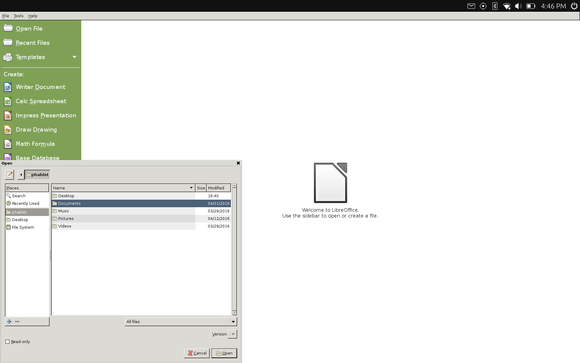Image resolution: width=580 pixels, height=363 pixels.
Task: Open the Tools menu
Action: click(18, 16)
